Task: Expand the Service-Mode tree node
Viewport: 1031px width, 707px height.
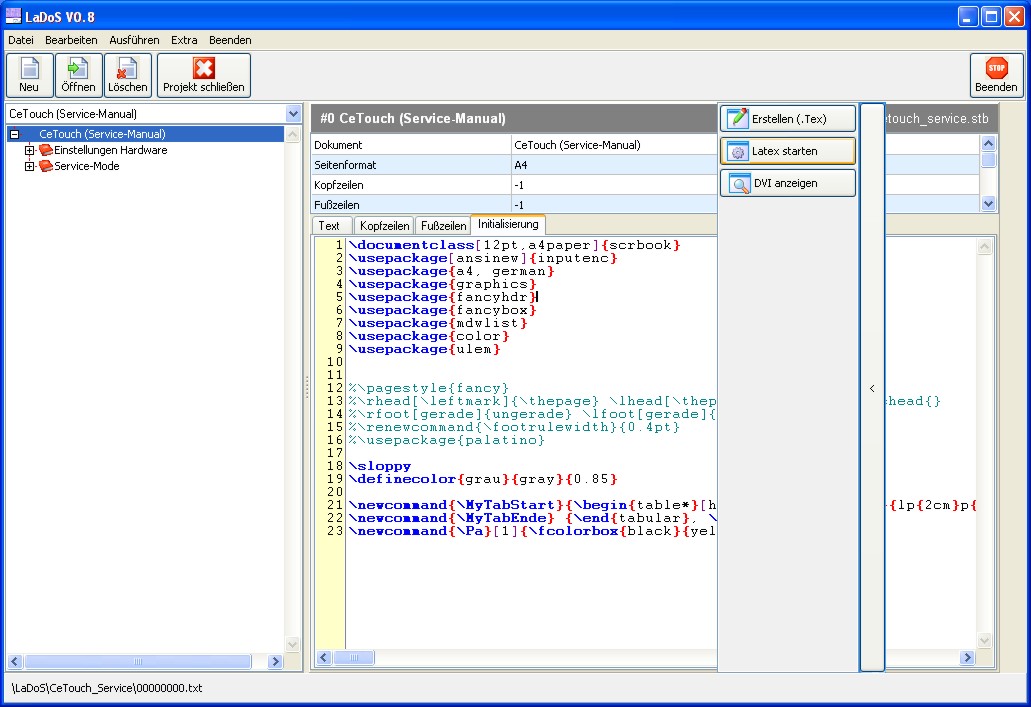Action: 30,166
